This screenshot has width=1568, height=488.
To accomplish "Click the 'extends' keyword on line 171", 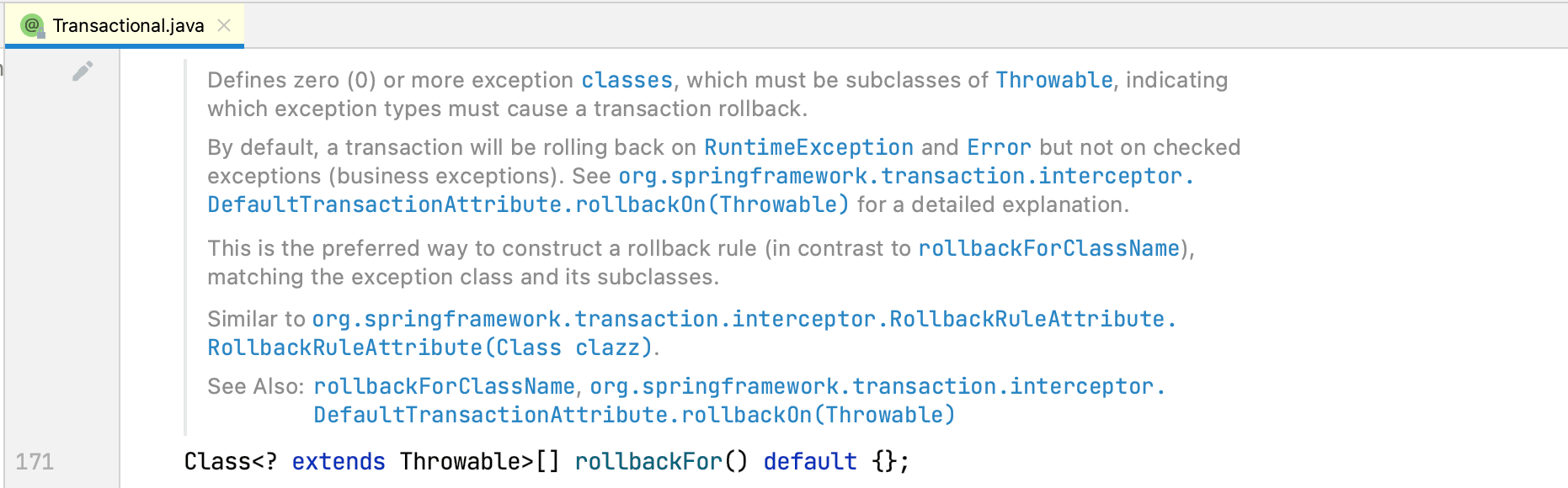I will coord(339,461).
